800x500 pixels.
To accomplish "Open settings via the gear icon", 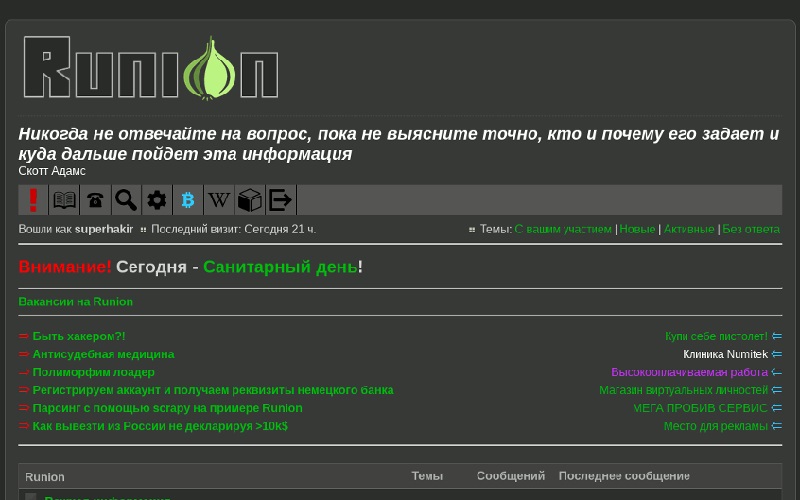I will (157, 200).
